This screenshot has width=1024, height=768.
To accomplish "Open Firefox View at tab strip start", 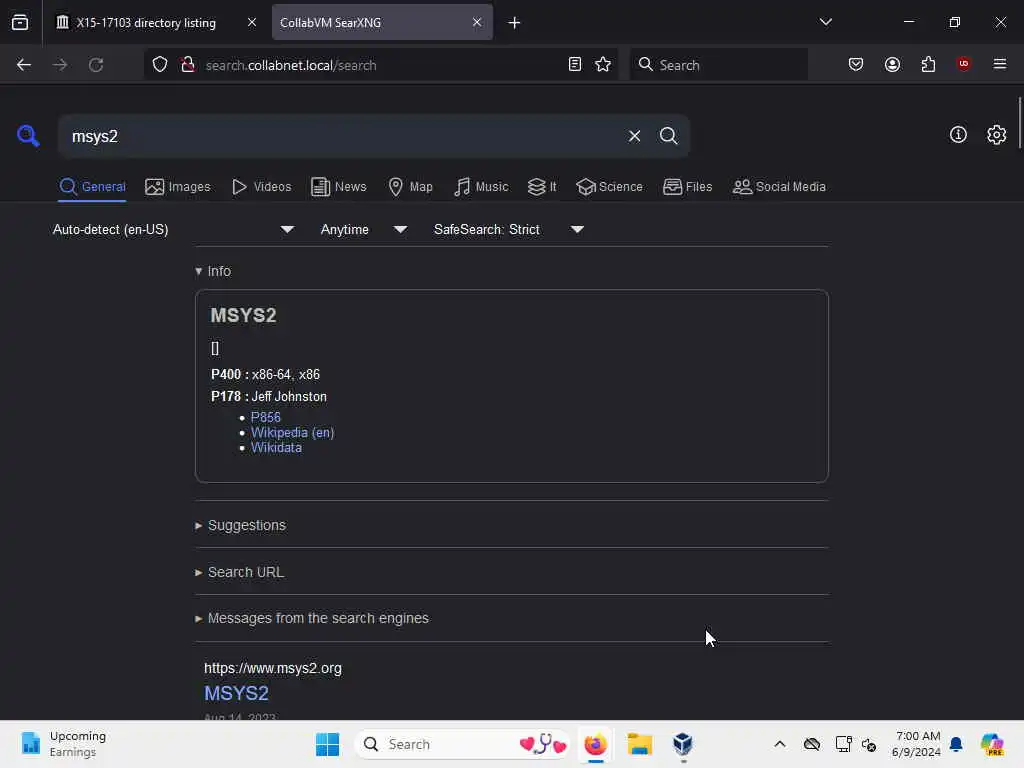I will click(x=20, y=22).
